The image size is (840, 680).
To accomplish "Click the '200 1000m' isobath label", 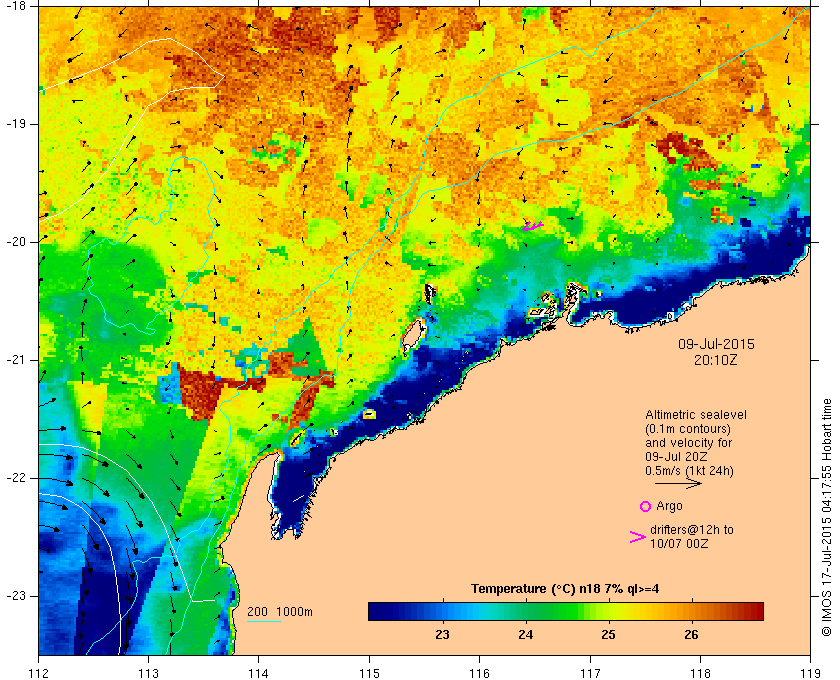I will pos(280,612).
